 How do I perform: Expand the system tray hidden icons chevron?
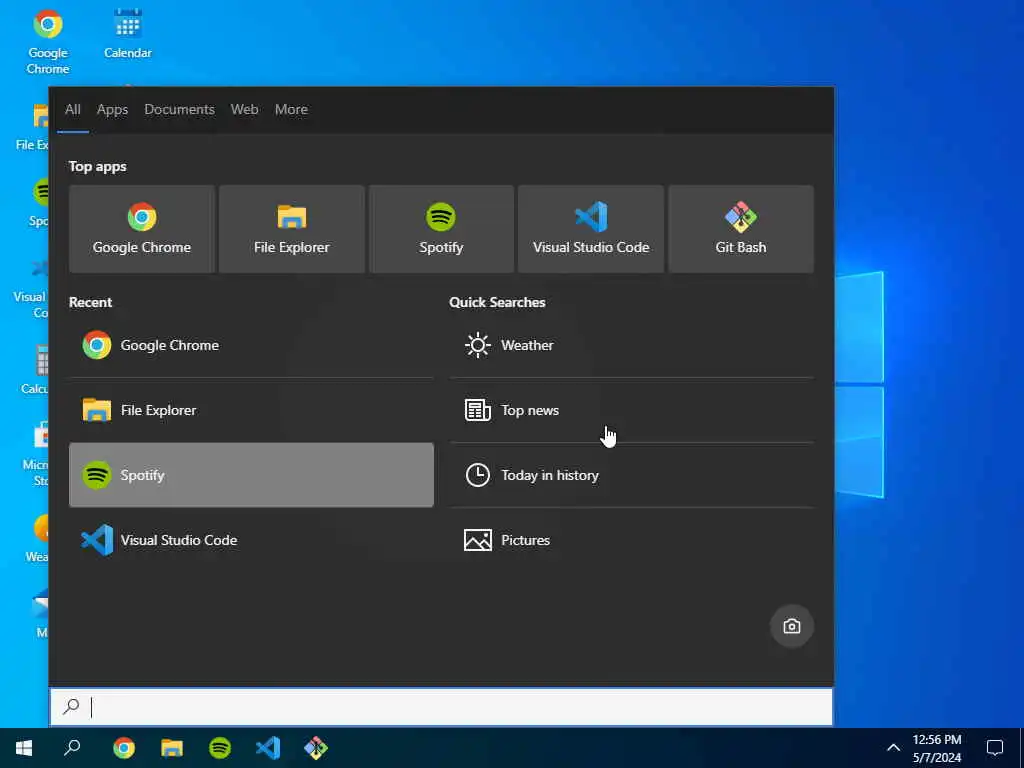893,748
